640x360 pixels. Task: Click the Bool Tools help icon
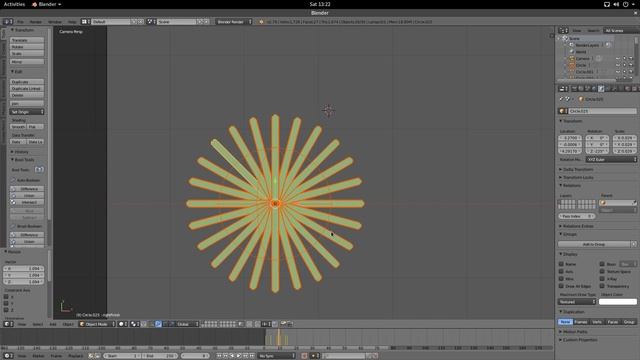click(x=39, y=169)
